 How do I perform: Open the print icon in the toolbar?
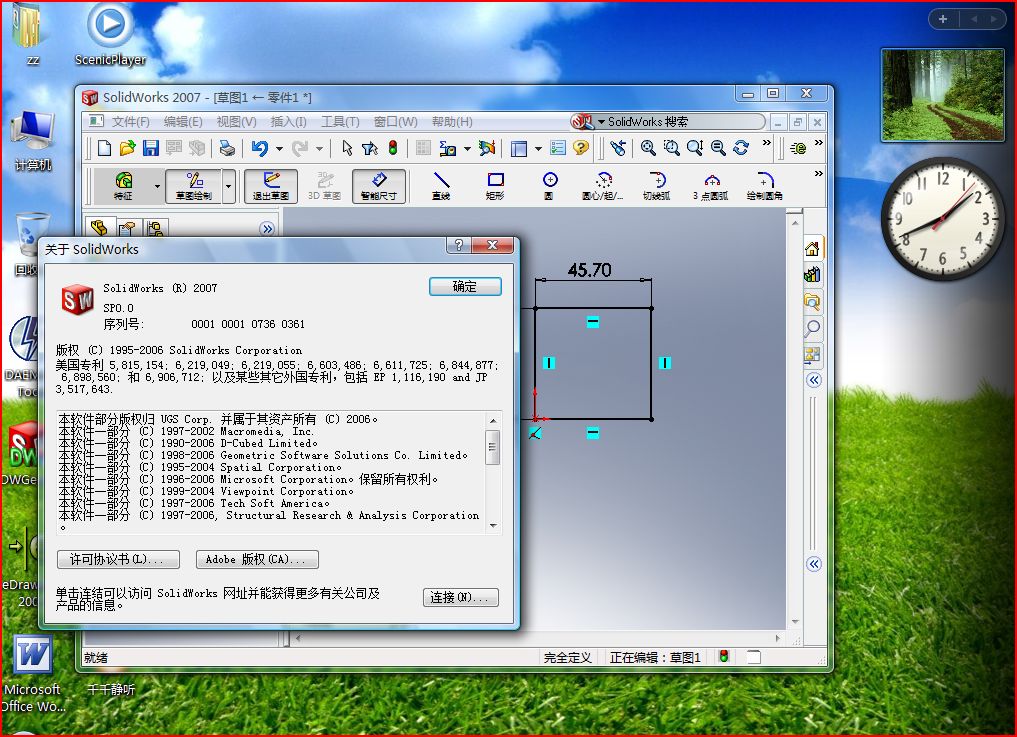226,146
